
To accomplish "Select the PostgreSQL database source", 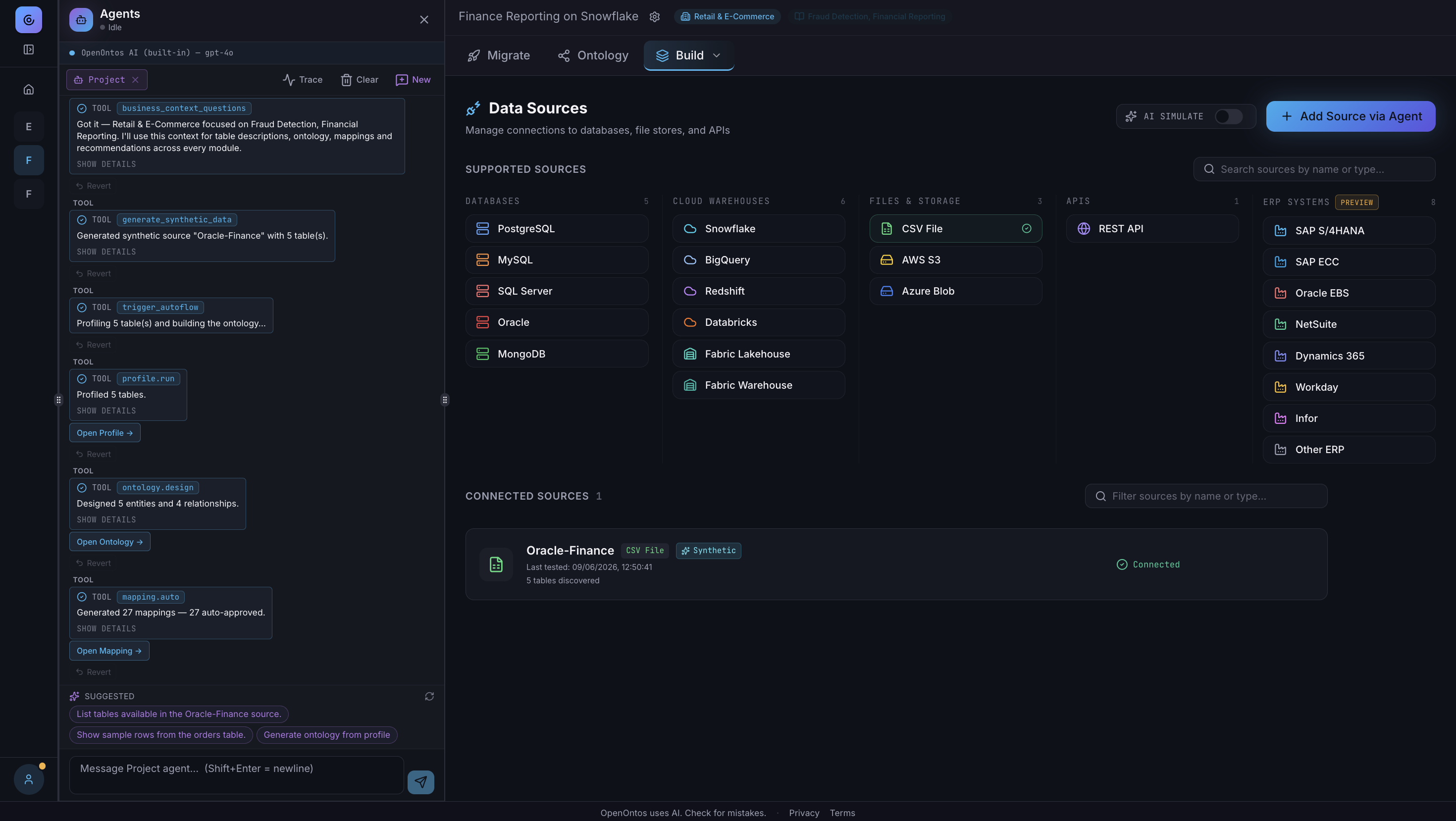I will (x=557, y=228).
